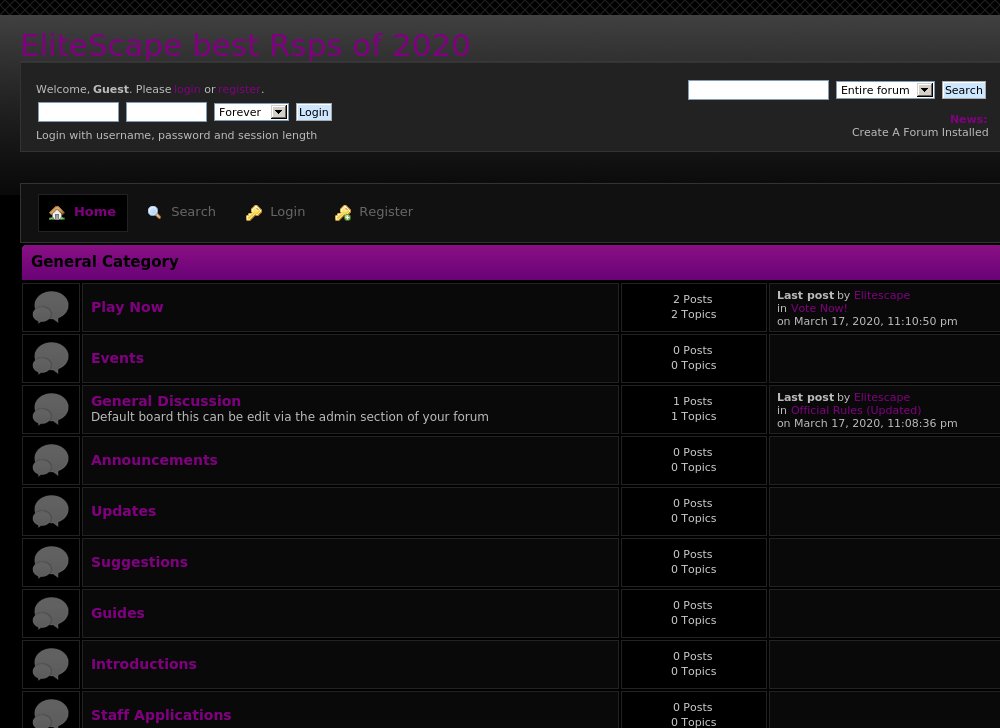The image size is (1000, 728).
Task: Click the magnifier icon beside Search
Action: click(x=154, y=213)
